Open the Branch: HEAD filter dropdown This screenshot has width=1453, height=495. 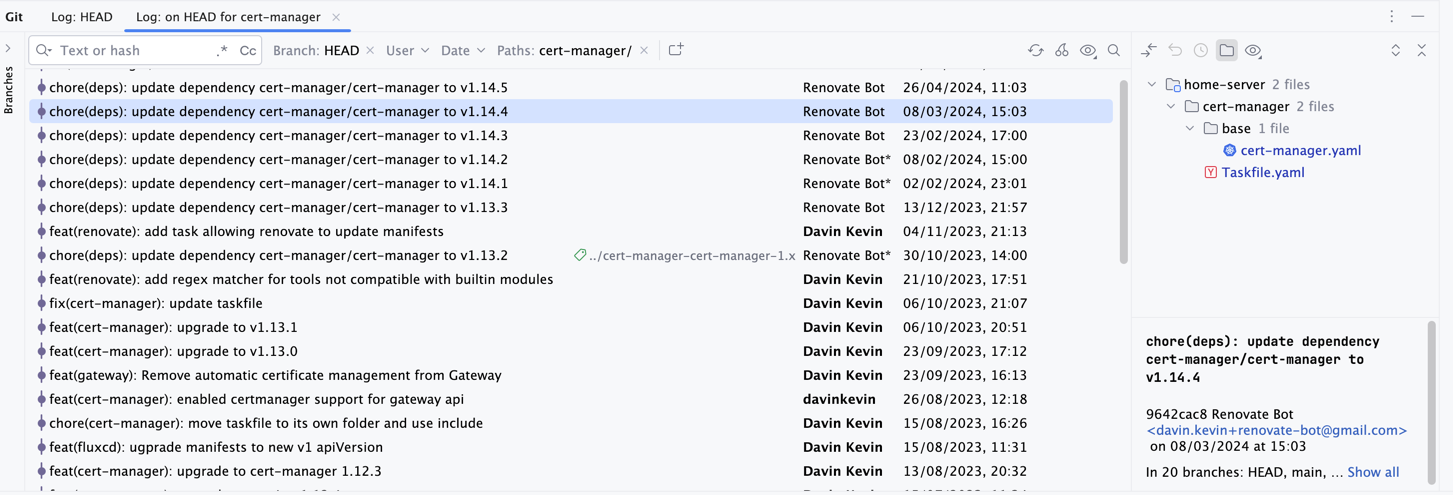316,50
